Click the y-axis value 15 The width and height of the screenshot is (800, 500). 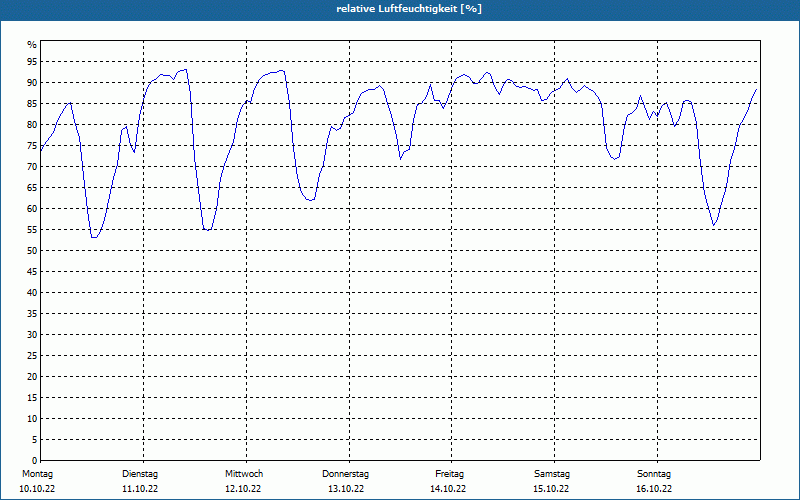pyautogui.click(x=32, y=397)
